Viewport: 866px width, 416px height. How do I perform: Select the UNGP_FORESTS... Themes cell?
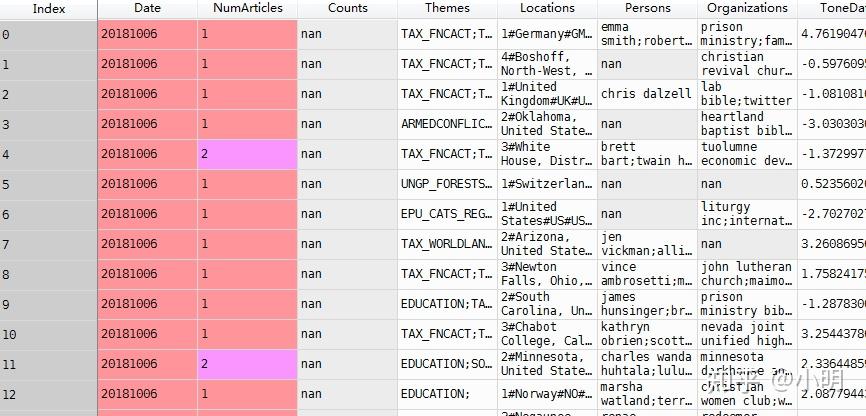(447, 184)
